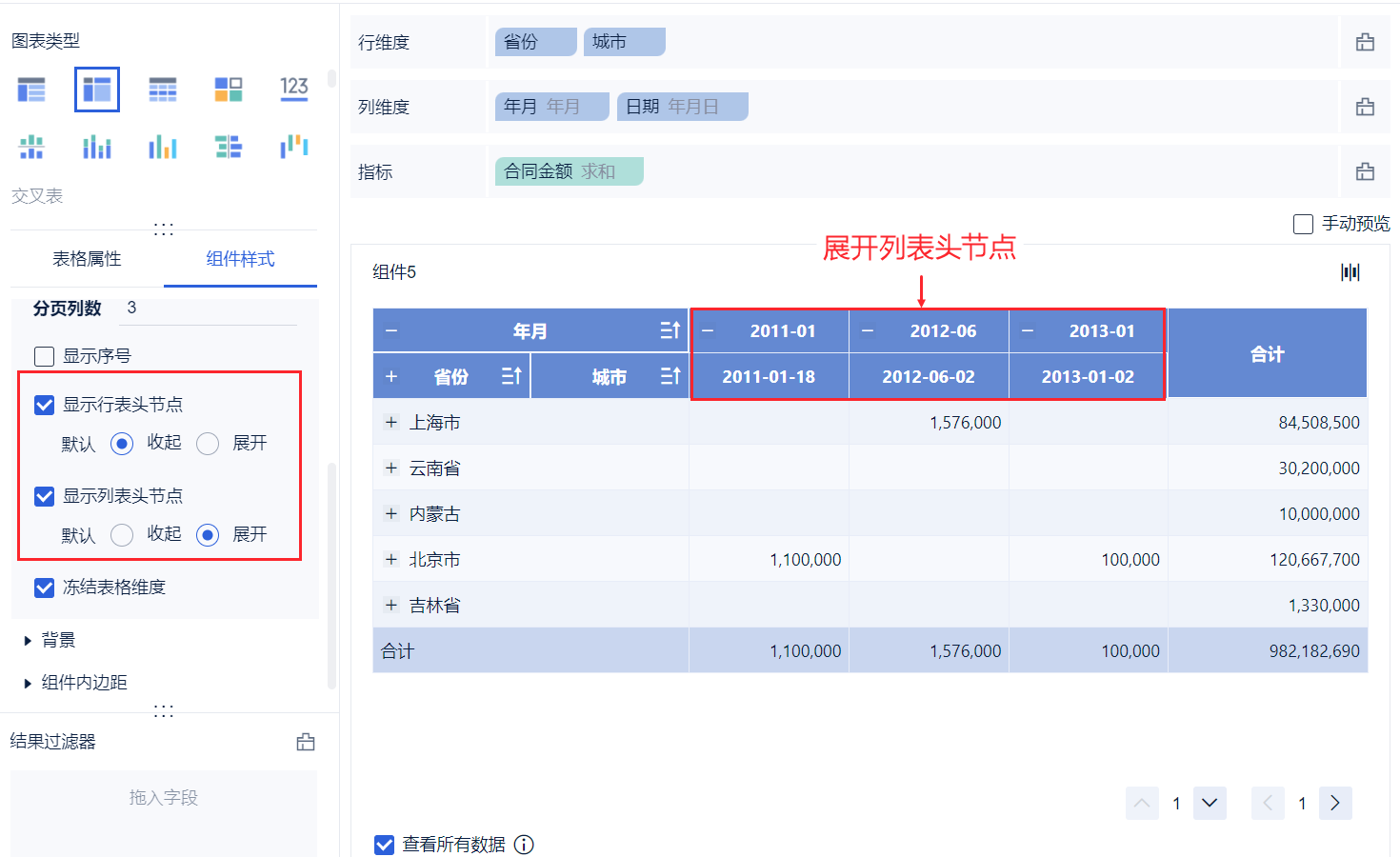1400x857 pixels.
Task: Open the info icon beside 查看所有数据
Action: [524, 845]
